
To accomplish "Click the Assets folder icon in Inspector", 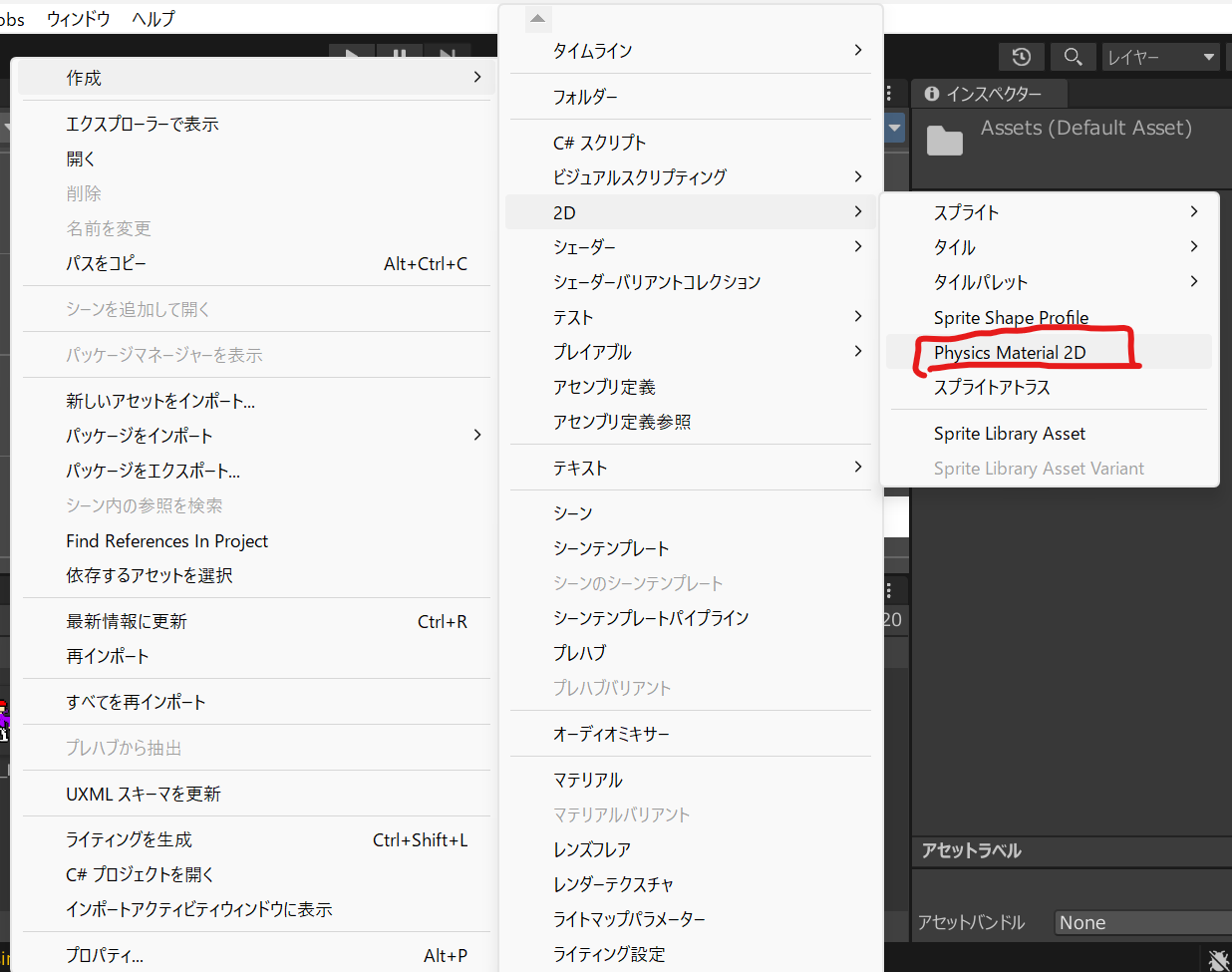I will [x=944, y=141].
